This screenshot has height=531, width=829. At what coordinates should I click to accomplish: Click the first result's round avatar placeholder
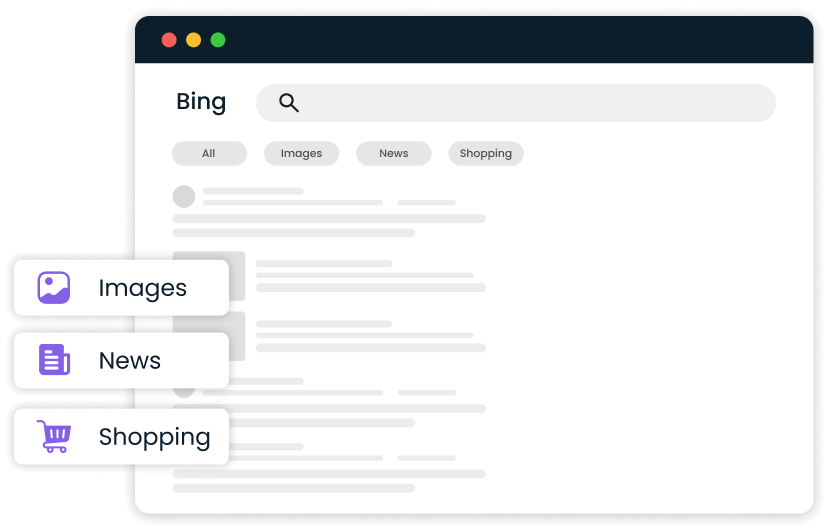184,196
